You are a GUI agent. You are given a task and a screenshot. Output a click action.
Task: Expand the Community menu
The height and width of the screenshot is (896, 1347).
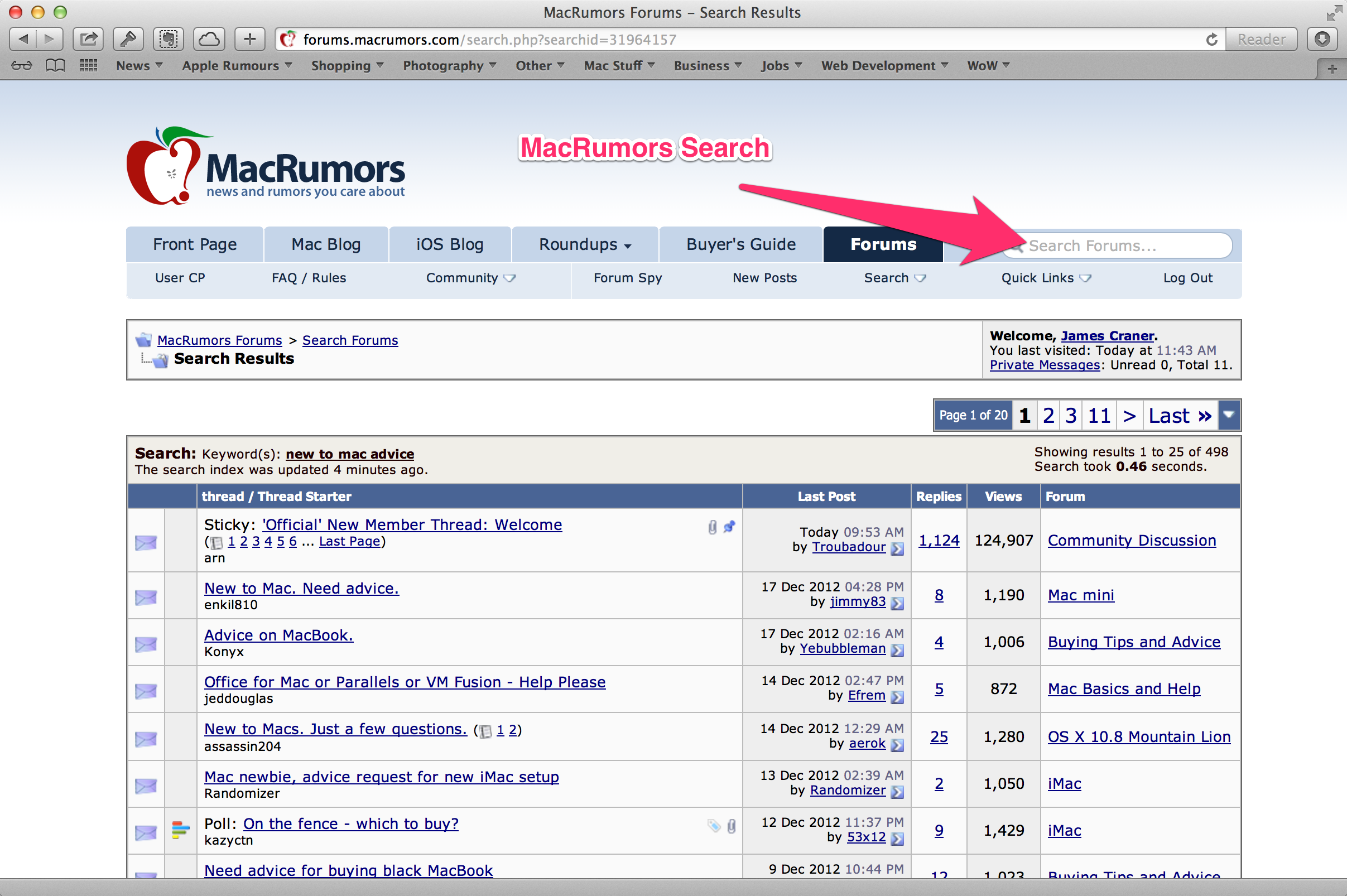pyautogui.click(x=471, y=278)
